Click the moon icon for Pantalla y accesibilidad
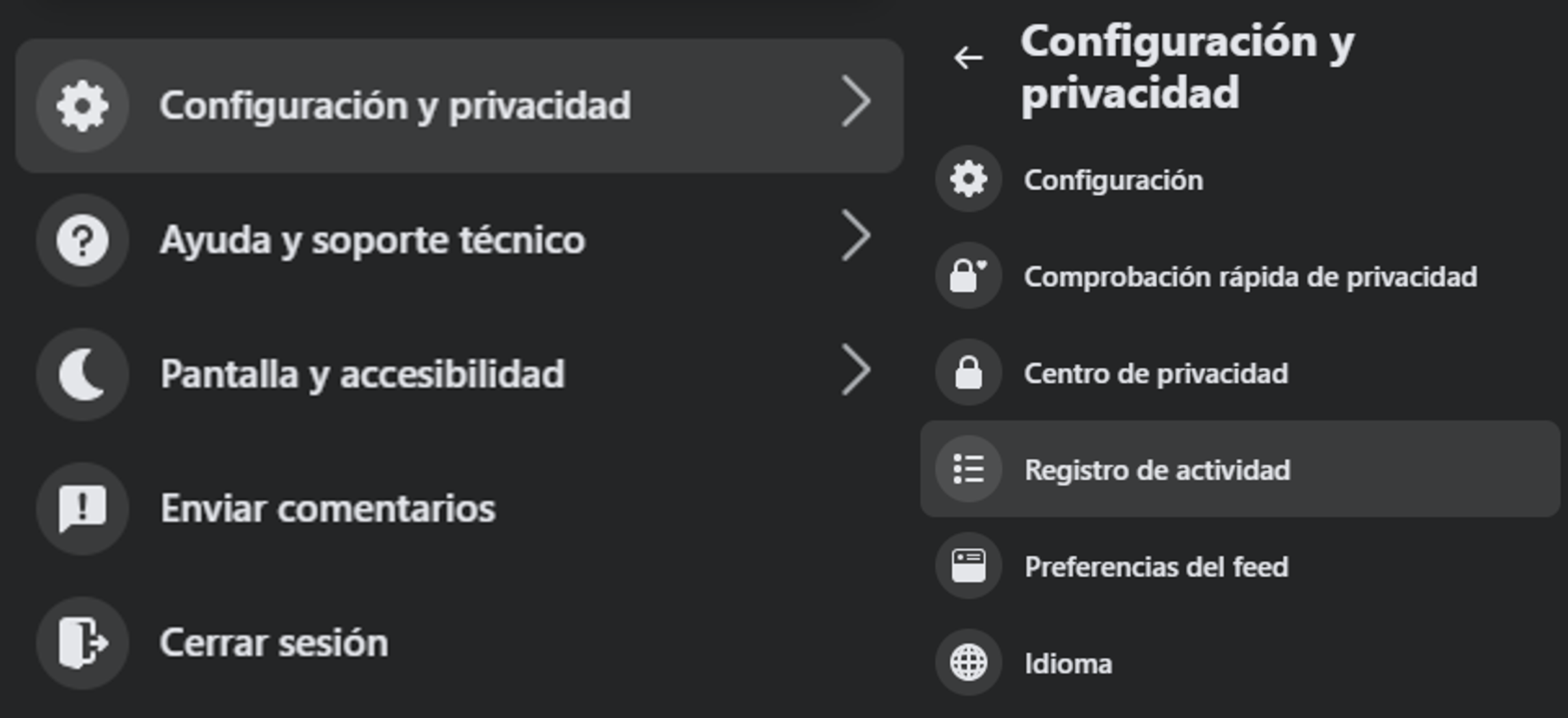1568x718 pixels. tap(81, 374)
